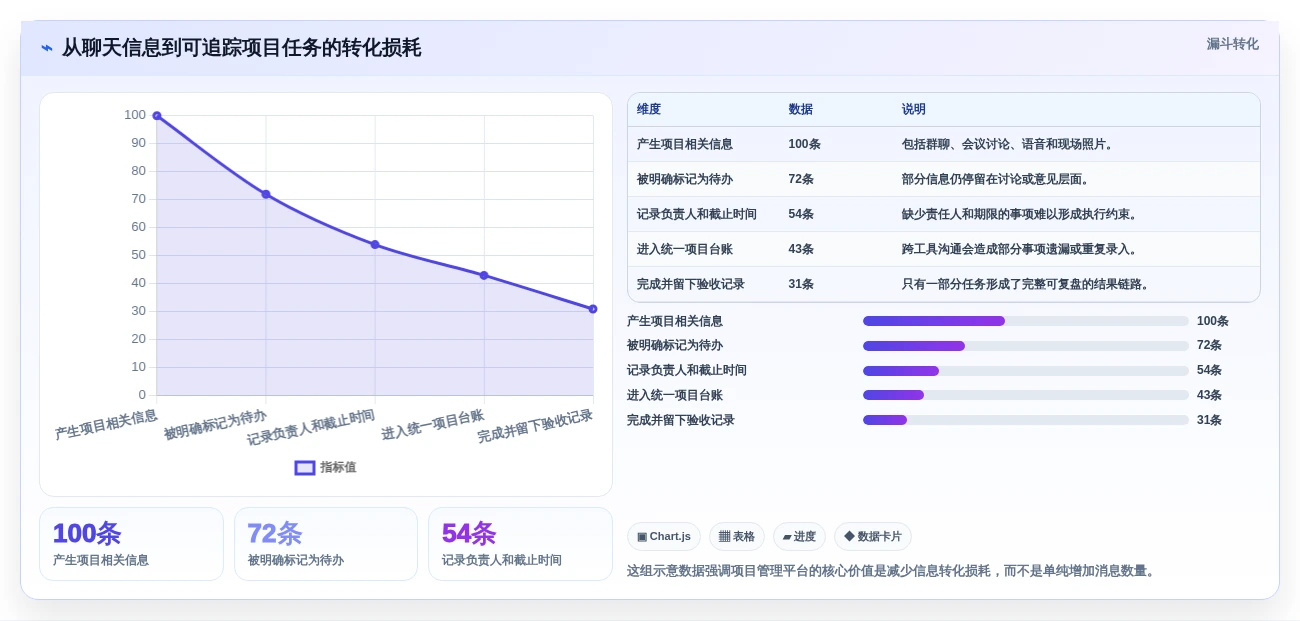Click description 缺少责任人和期限的事项难以形成执行约束。
The image size is (1300, 621).
pyautogui.click(x=1022, y=214)
